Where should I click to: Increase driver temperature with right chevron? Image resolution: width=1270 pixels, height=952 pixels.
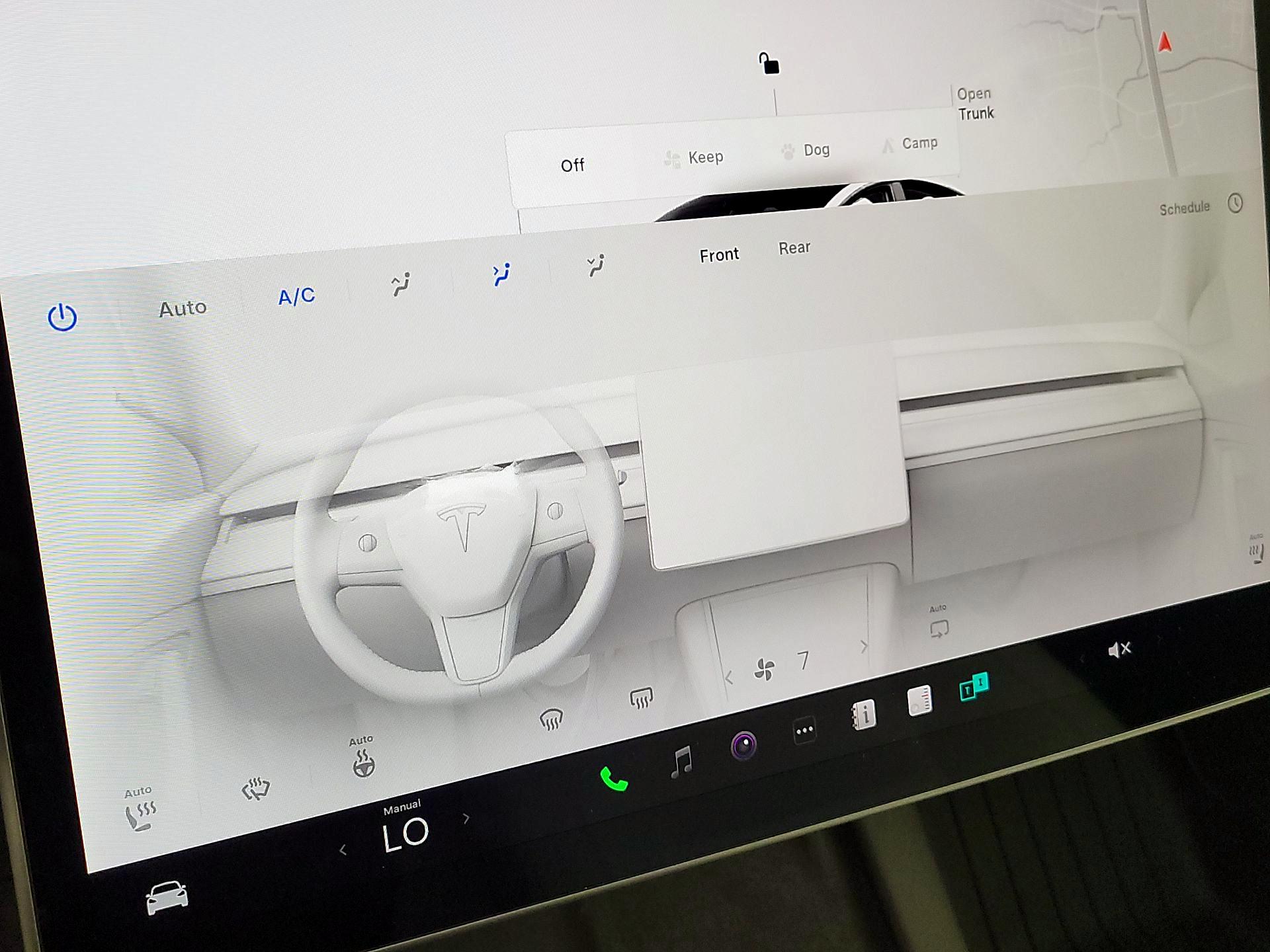pyautogui.click(x=466, y=818)
